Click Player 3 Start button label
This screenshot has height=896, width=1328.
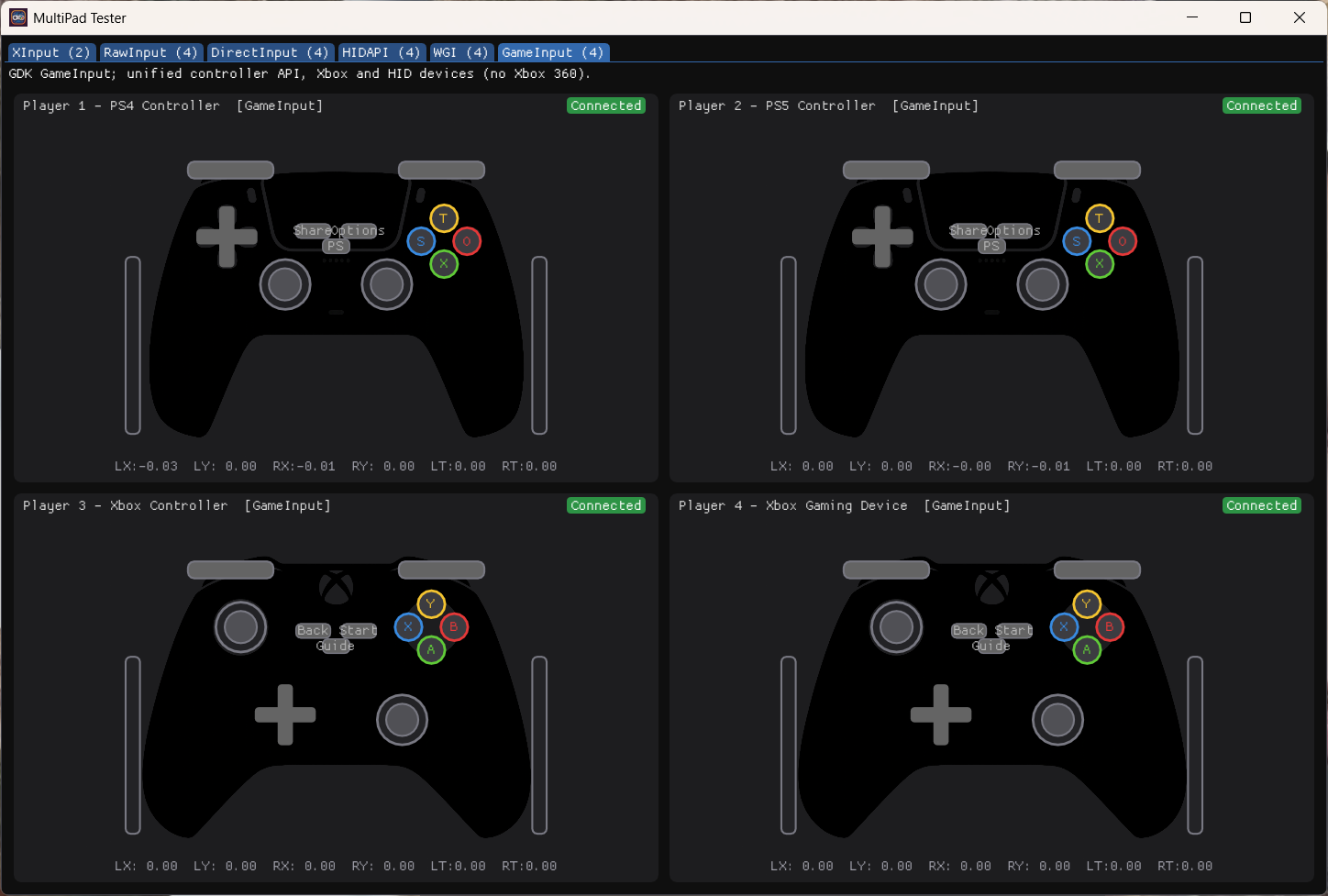tap(359, 630)
